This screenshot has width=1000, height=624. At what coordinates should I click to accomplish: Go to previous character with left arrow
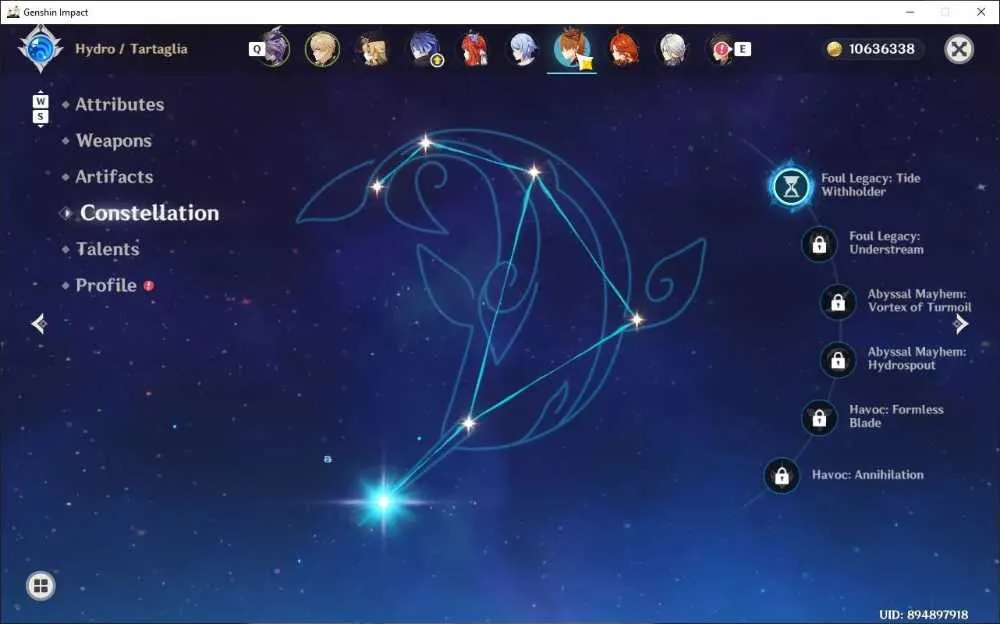[x=39, y=323]
